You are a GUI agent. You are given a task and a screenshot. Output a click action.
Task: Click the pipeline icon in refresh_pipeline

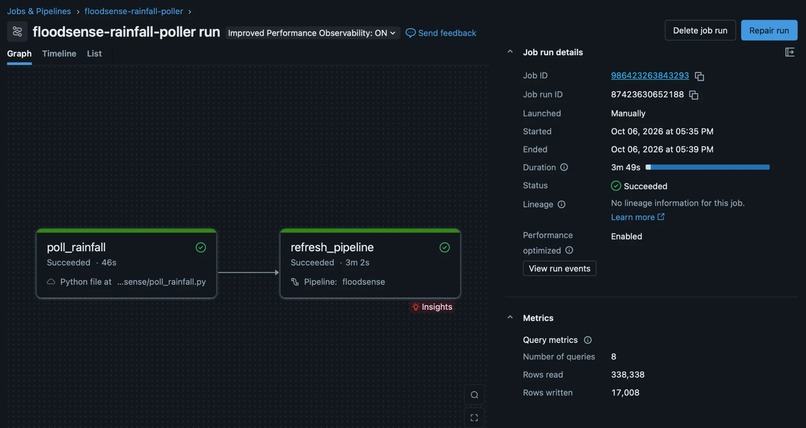295,282
